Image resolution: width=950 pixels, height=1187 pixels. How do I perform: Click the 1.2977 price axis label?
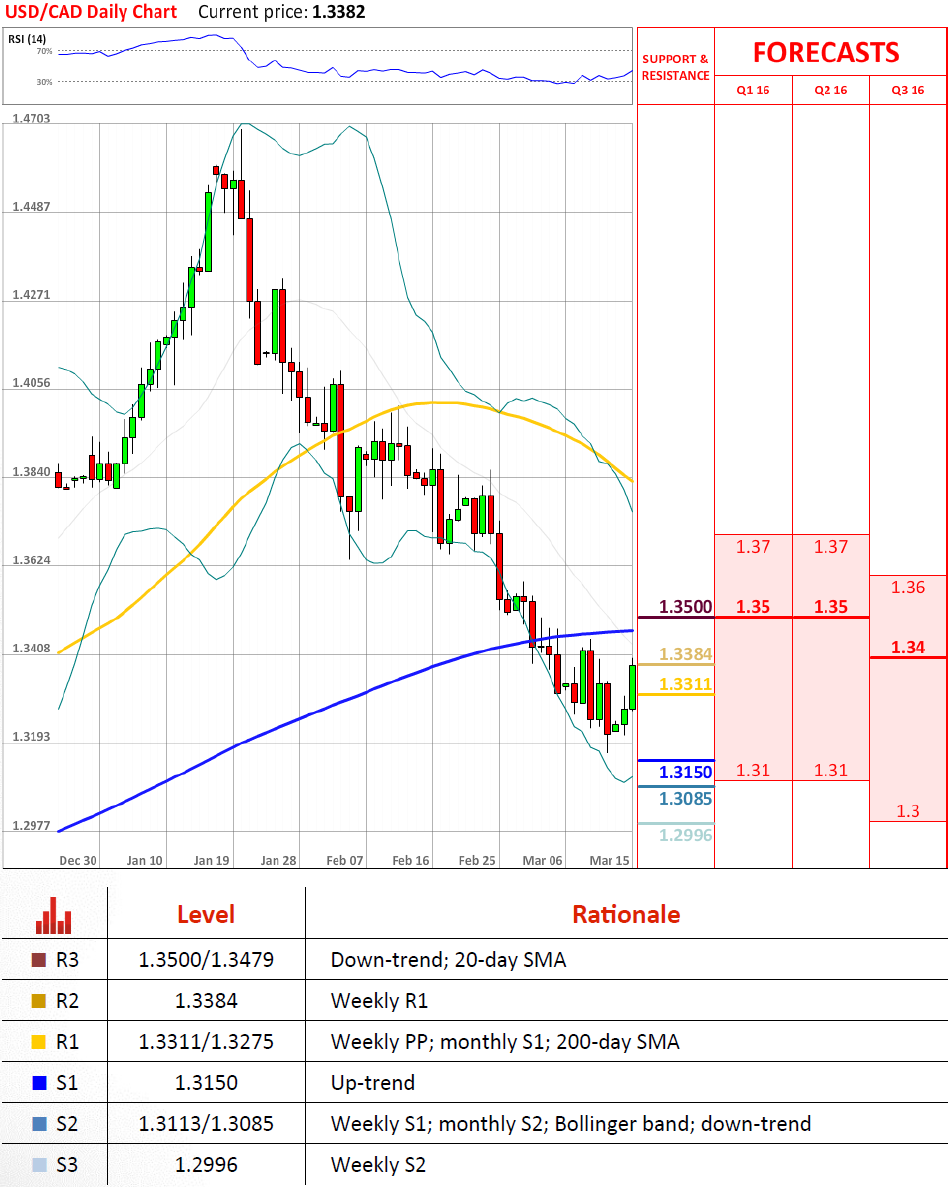31,826
